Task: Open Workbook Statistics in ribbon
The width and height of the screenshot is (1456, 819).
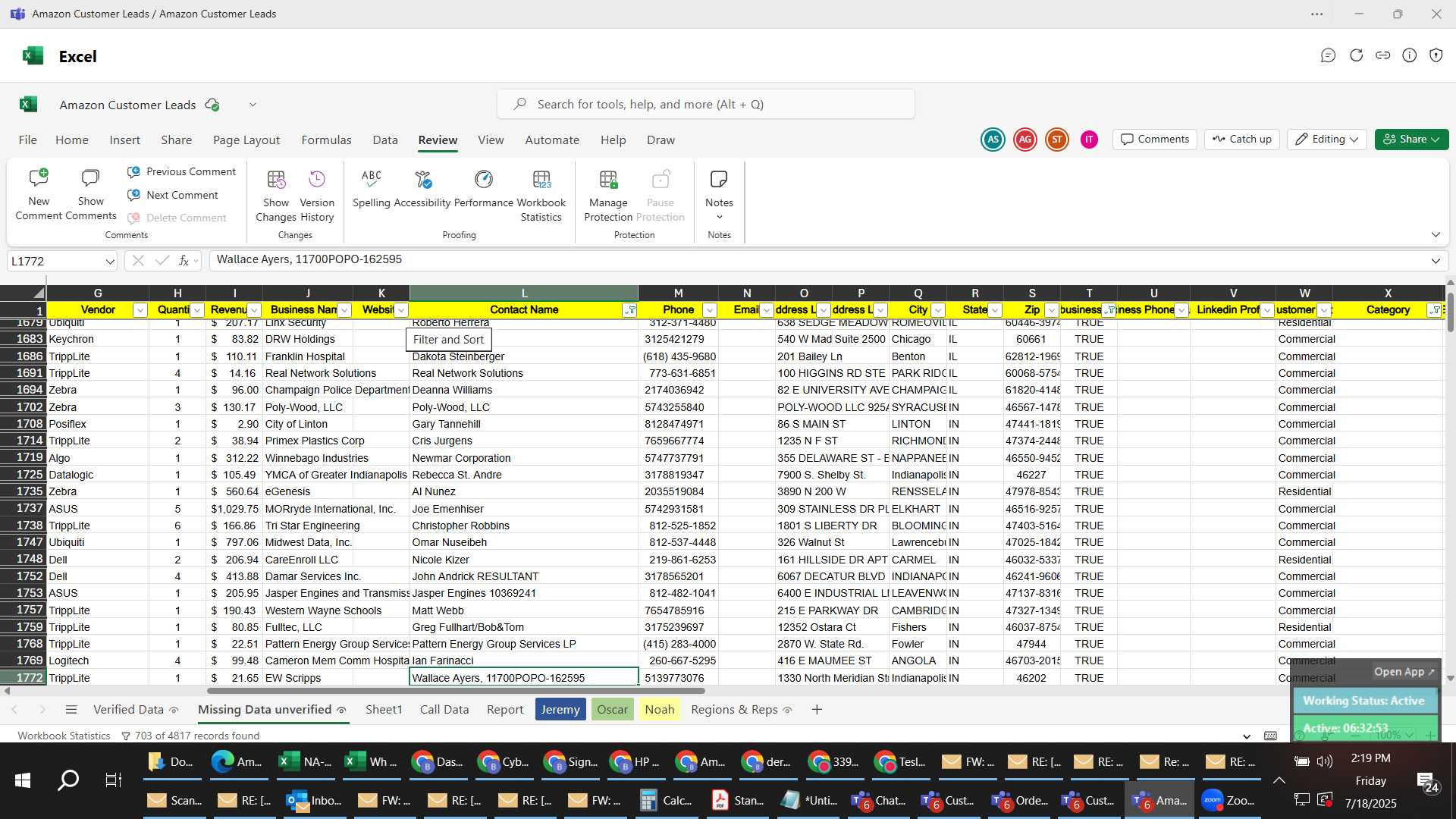Action: 541,196
